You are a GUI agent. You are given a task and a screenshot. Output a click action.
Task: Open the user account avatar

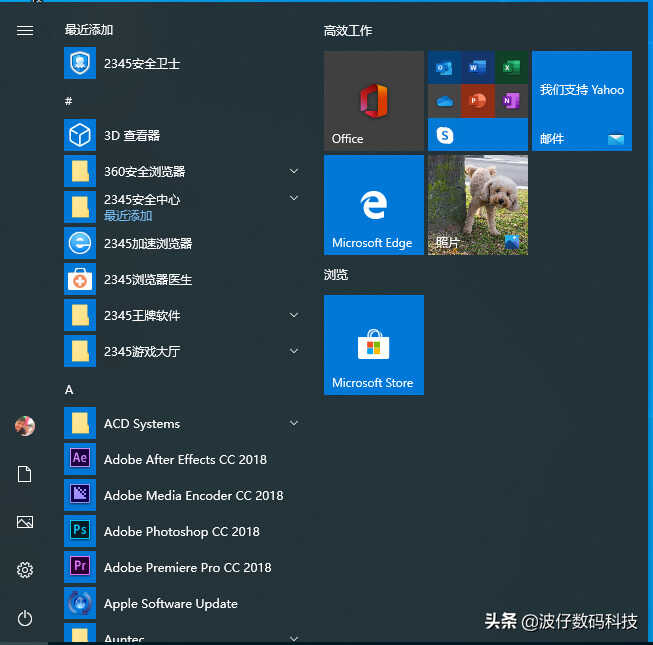pyautogui.click(x=25, y=426)
